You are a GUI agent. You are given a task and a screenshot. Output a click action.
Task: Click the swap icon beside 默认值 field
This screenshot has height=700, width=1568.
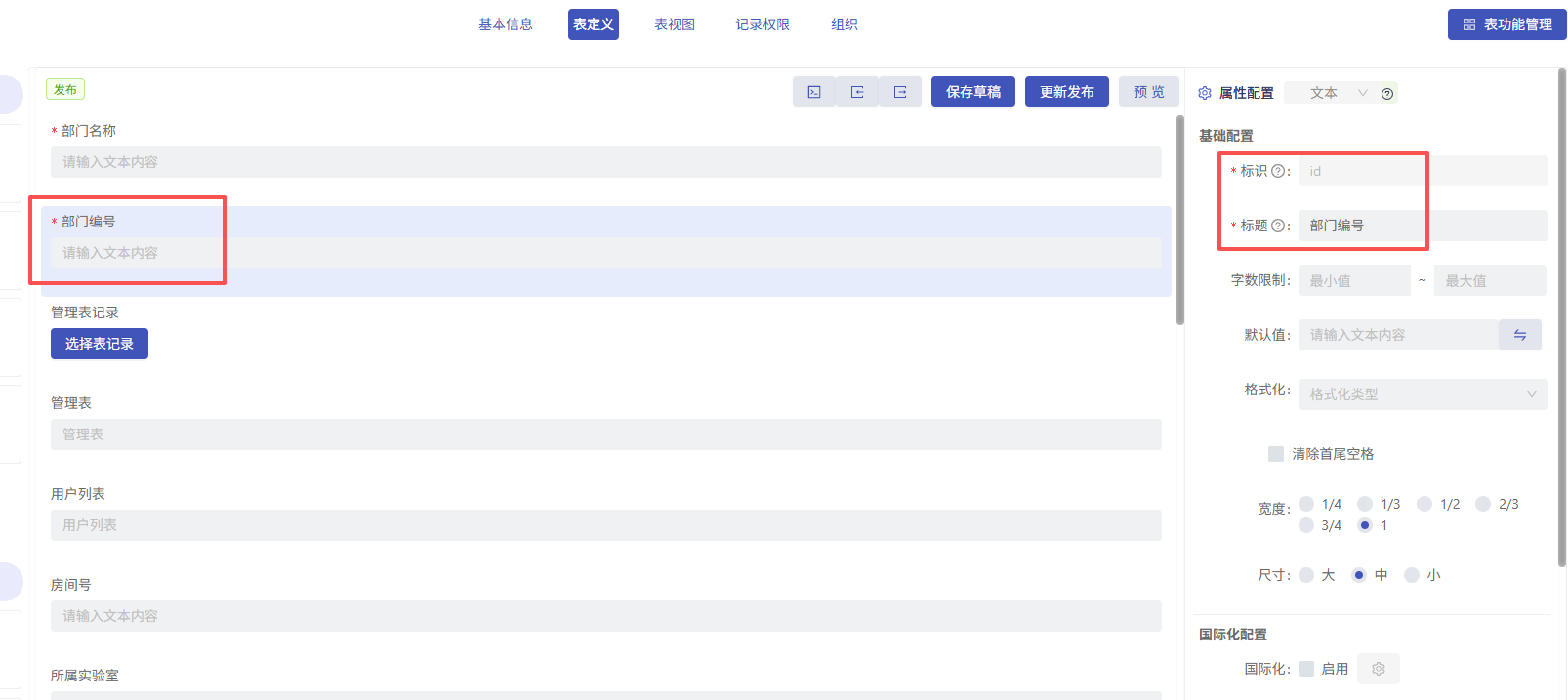(x=1520, y=335)
